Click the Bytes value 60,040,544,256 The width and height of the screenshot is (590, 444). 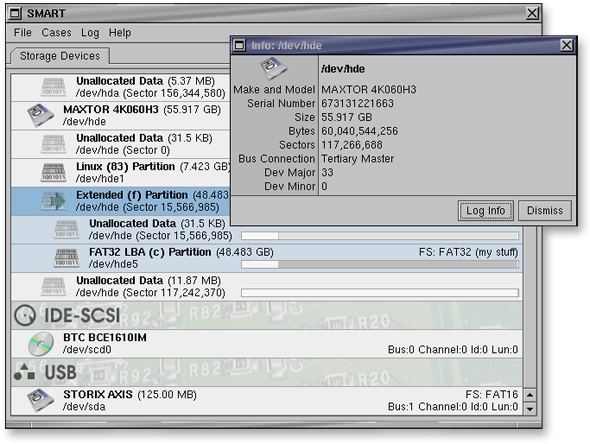359,131
